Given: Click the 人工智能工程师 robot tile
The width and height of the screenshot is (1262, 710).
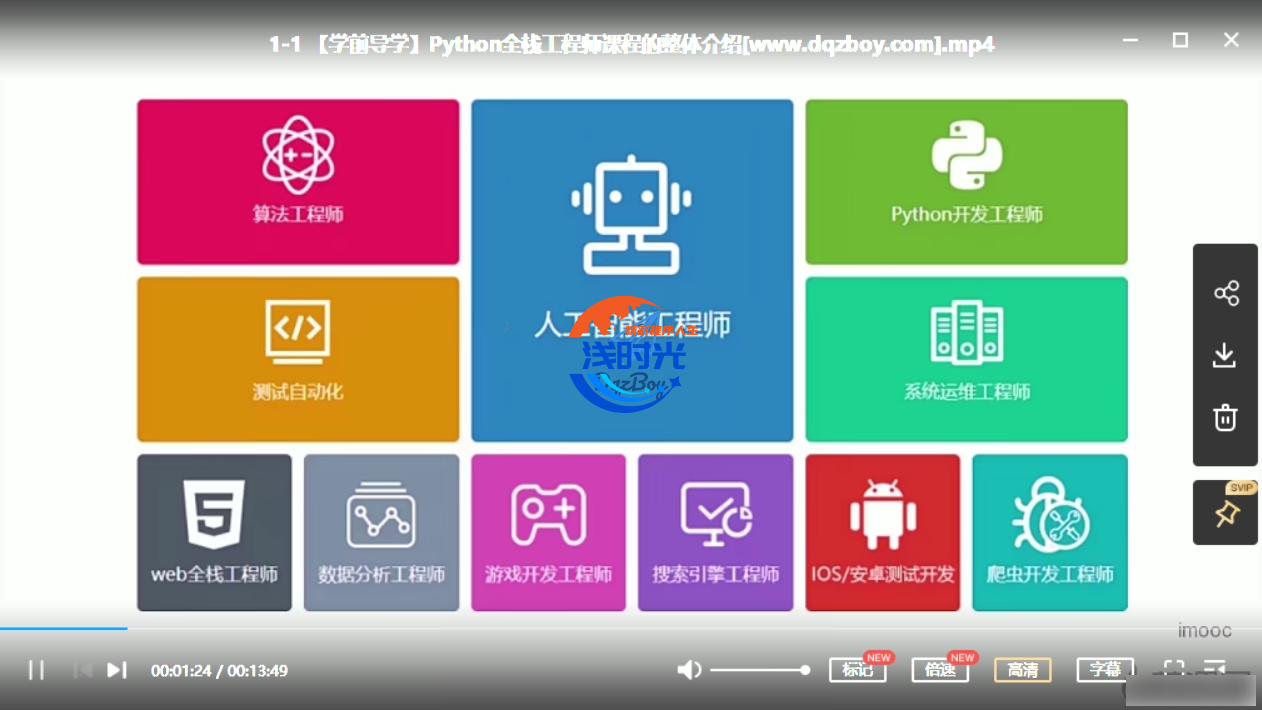Looking at the screenshot, I should pos(632,270).
